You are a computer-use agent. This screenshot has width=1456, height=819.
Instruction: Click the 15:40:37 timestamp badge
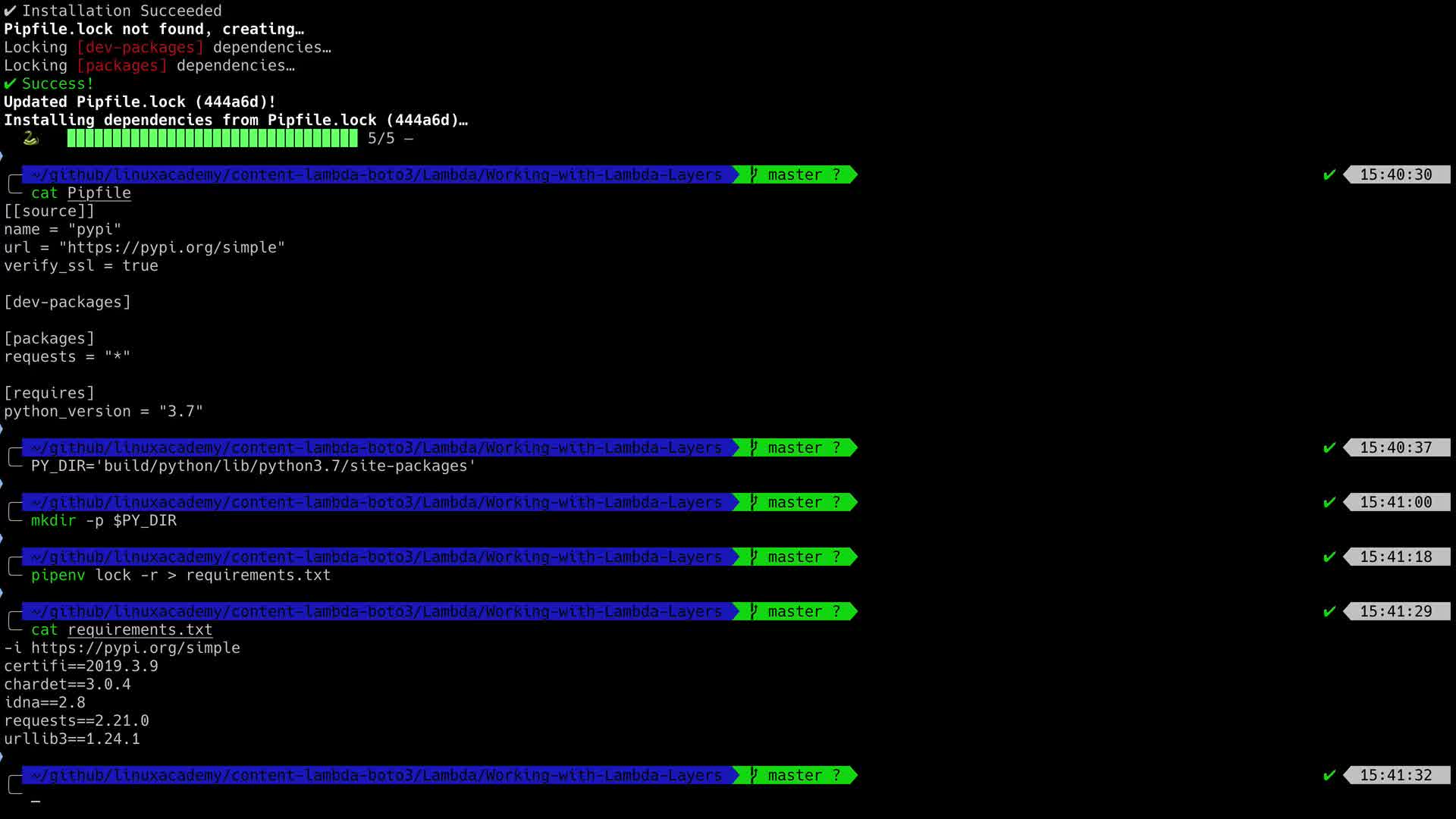(1395, 448)
